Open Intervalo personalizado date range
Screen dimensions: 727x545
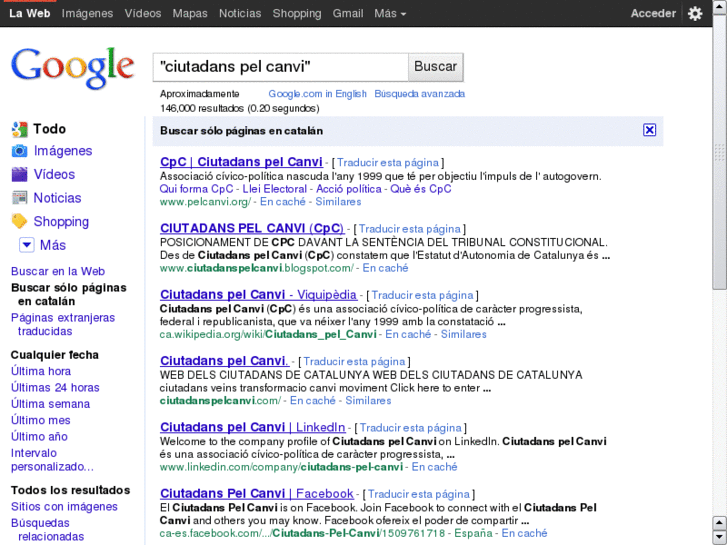[52, 460]
